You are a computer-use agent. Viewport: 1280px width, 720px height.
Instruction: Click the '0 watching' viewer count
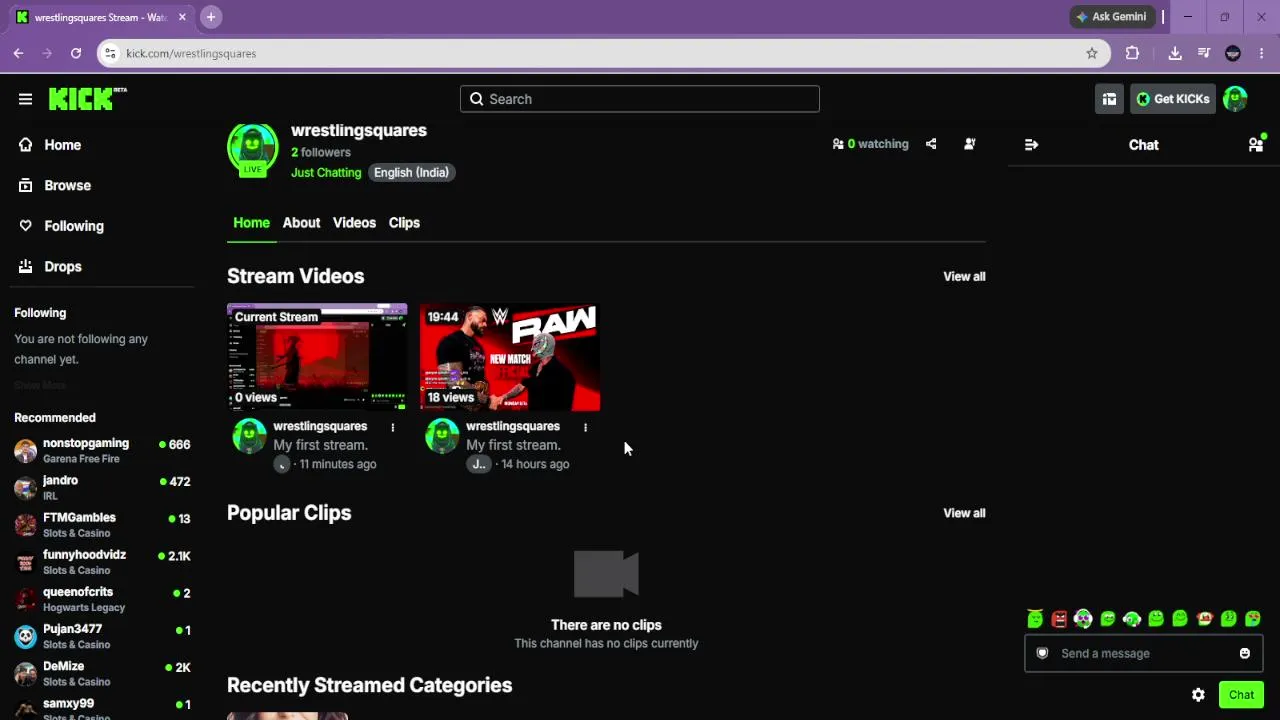coord(870,144)
